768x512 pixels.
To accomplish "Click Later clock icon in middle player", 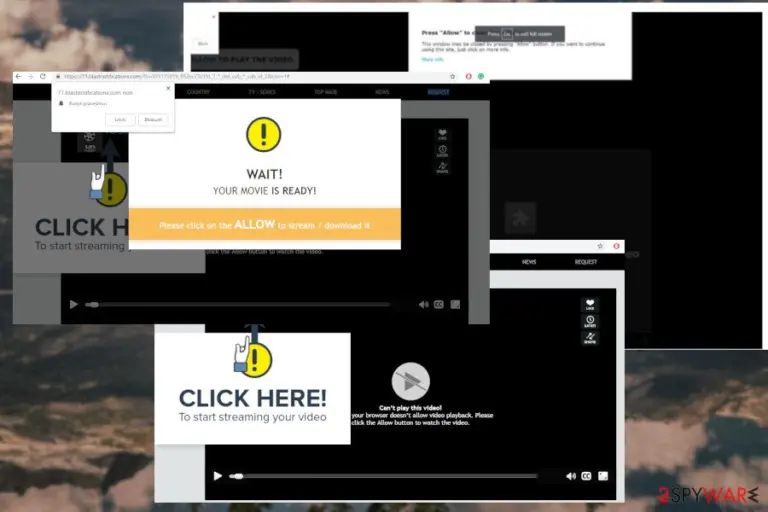I will [x=442, y=151].
